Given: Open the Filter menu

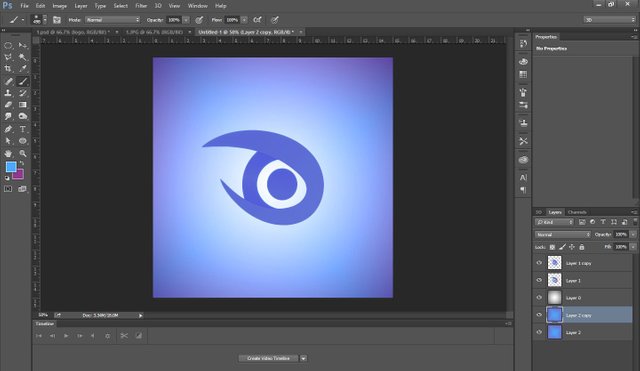Looking at the screenshot, I should click(141, 6).
